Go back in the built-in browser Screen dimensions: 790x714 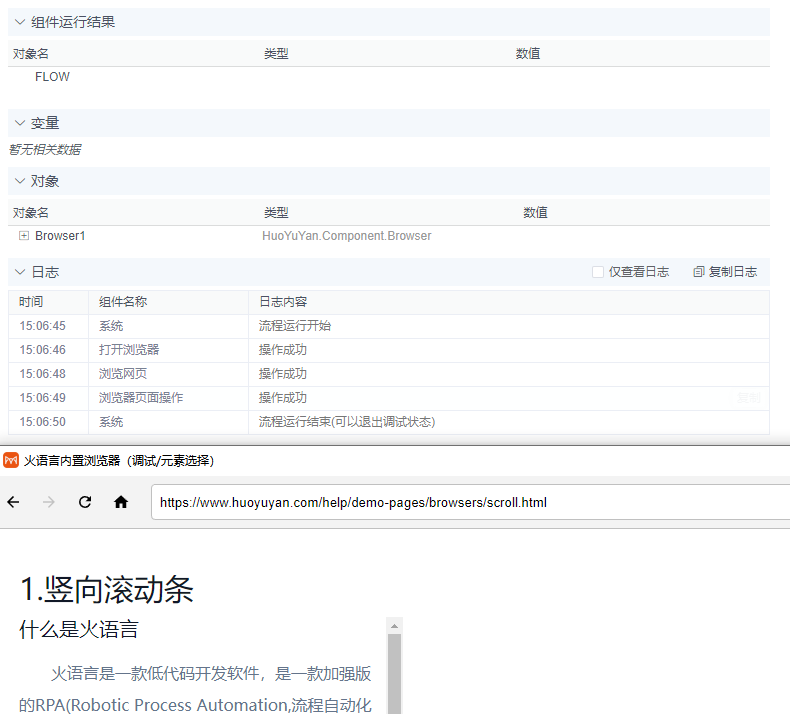click(x=14, y=502)
